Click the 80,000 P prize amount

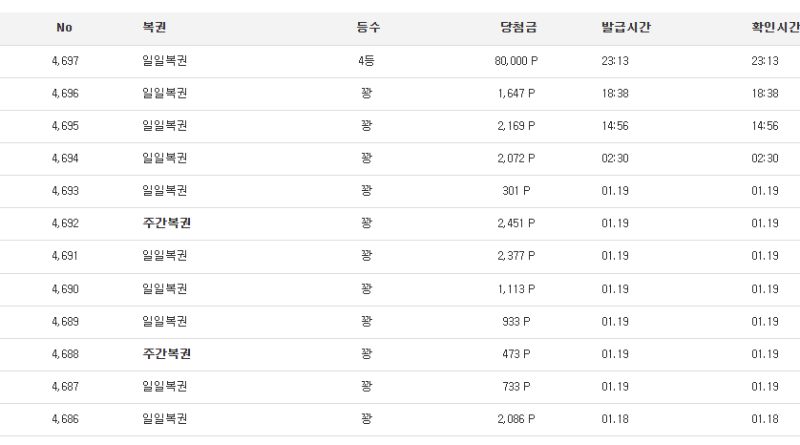click(x=516, y=61)
